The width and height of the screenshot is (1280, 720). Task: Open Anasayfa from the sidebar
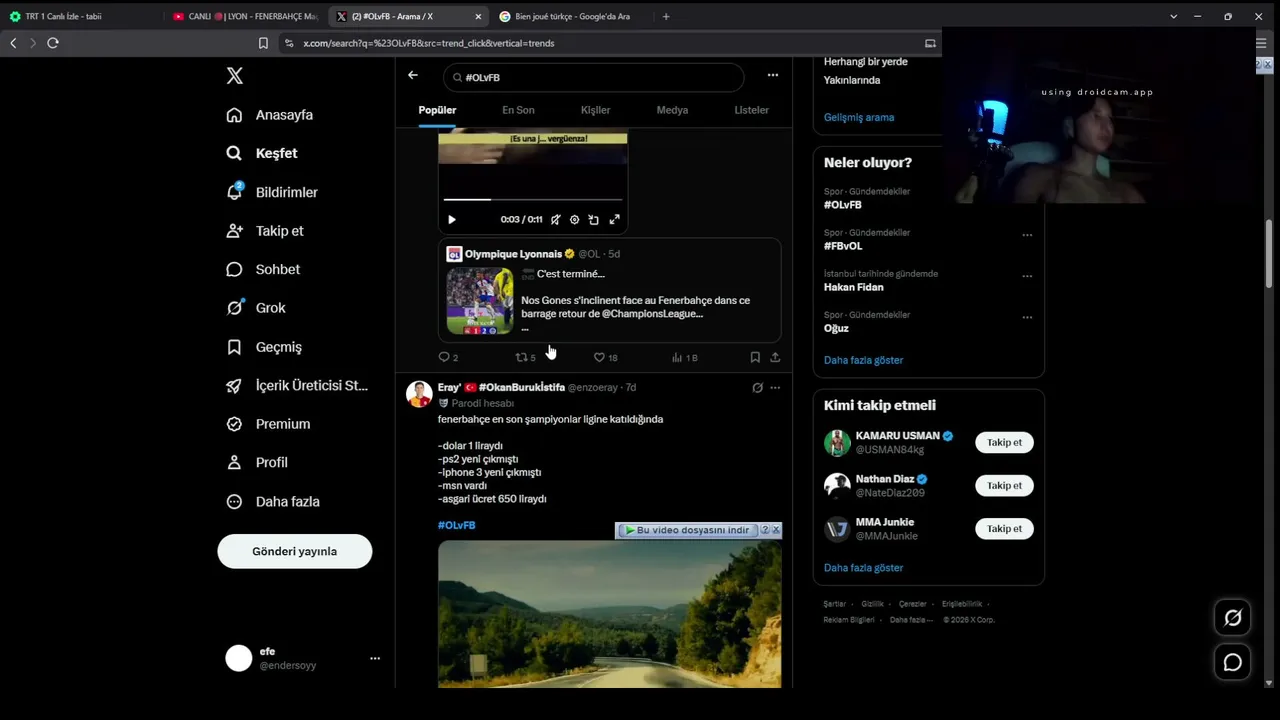coord(270,115)
